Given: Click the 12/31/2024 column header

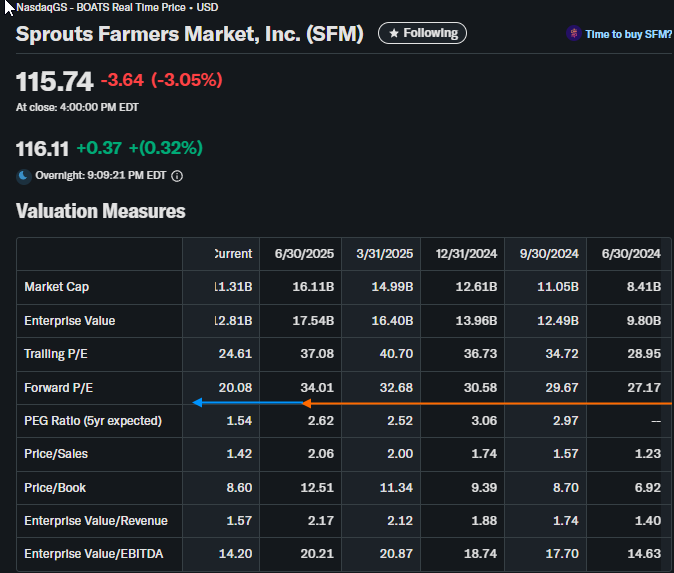Looking at the screenshot, I should [x=464, y=253].
